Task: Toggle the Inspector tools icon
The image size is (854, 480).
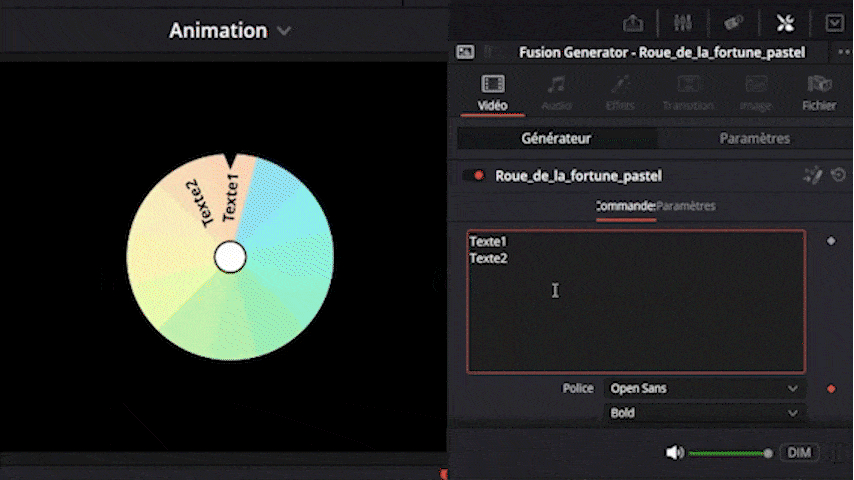Action: click(785, 23)
